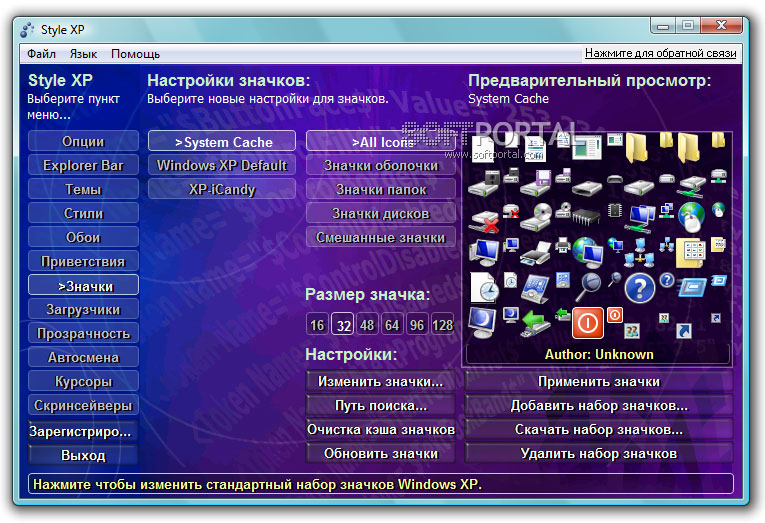Show the Значки оболочки category
Screen dimensions: 765x523
click(382, 165)
